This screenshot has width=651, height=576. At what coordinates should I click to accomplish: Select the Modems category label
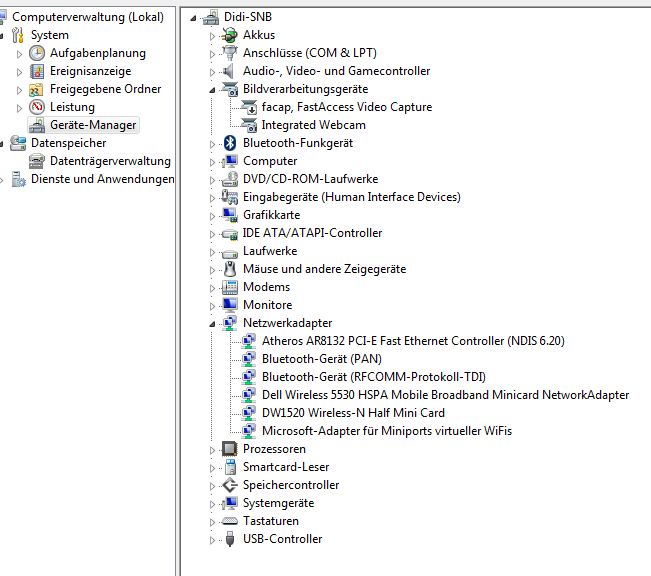(267, 287)
